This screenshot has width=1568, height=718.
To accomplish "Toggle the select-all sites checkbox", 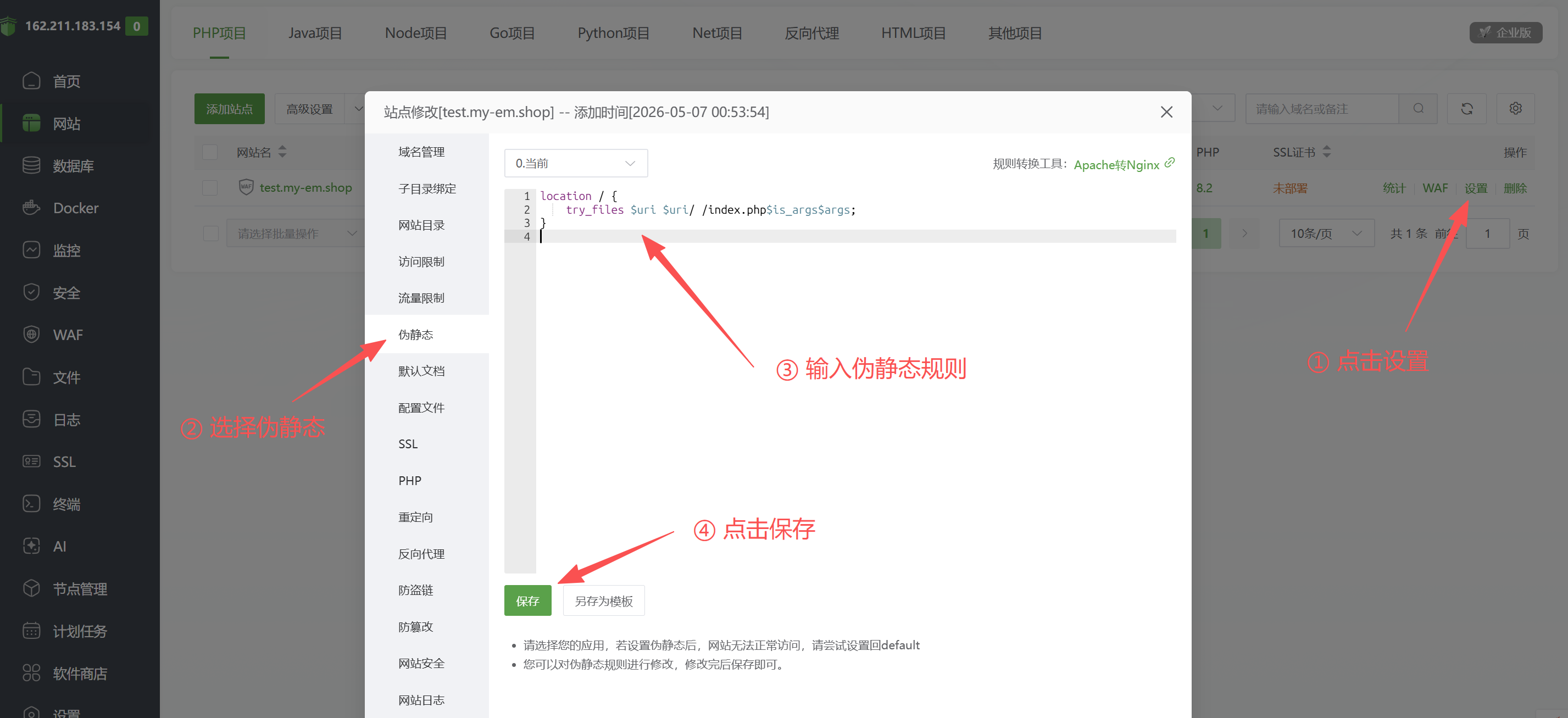I will point(210,152).
